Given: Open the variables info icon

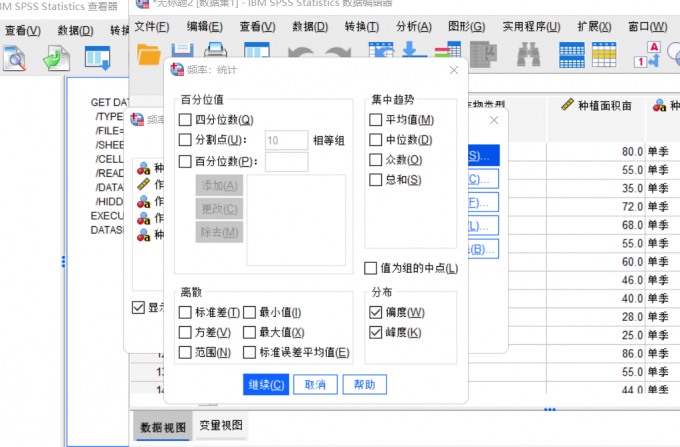Looking at the screenshot, I should click(x=448, y=50).
